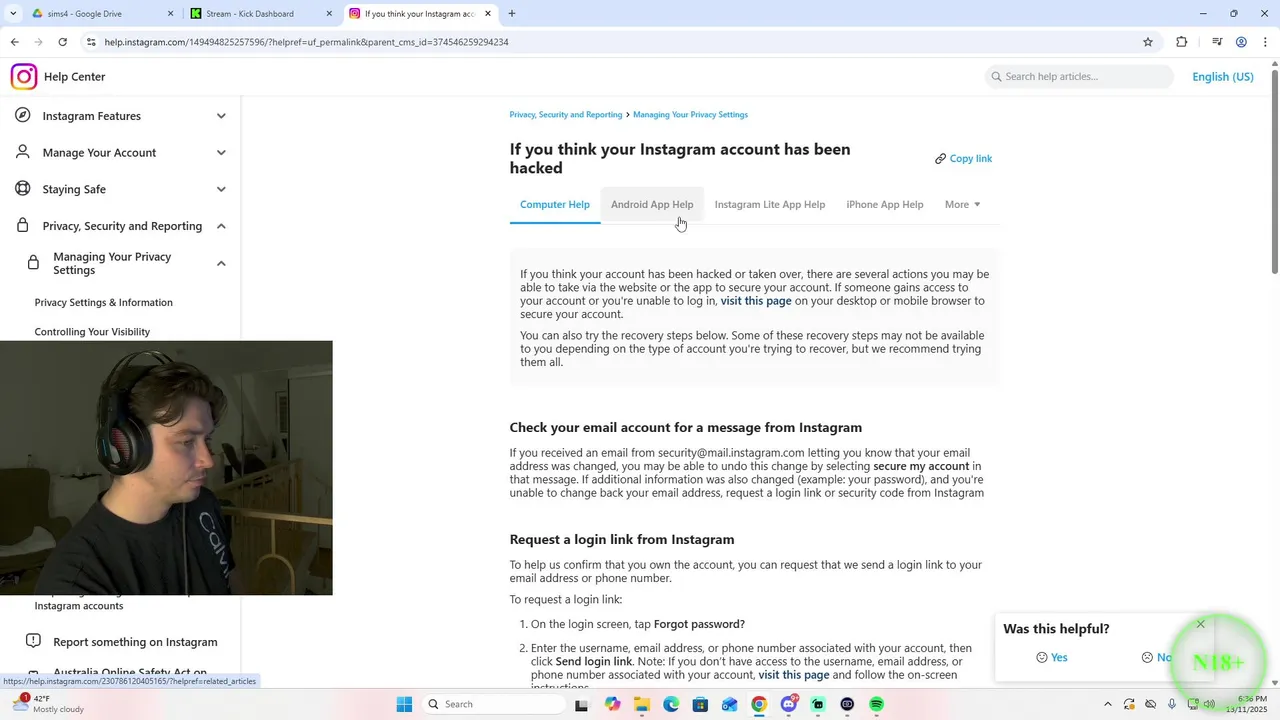The width and height of the screenshot is (1280, 720).
Task: Open Privacy, Security and Reporting breadcrumb
Action: [x=566, y=114]
